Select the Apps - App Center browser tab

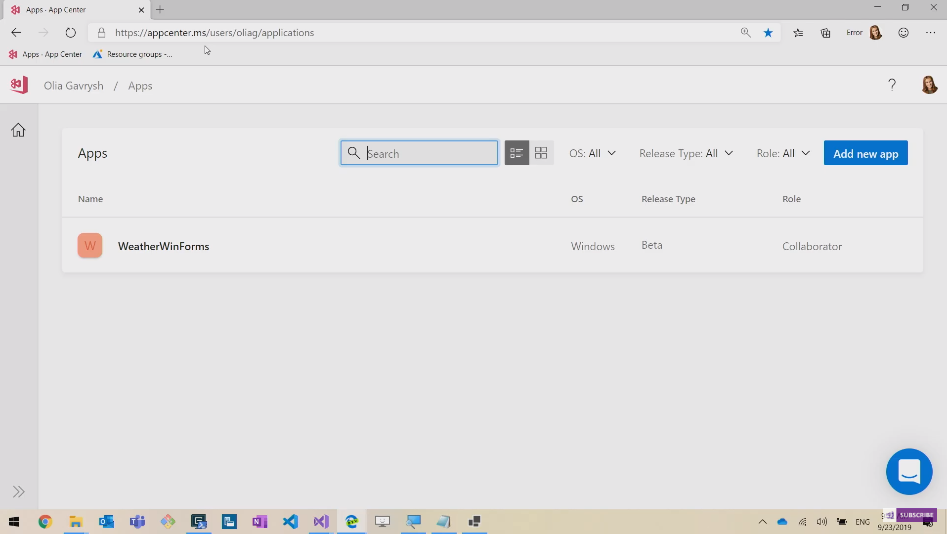coord(60,9)
